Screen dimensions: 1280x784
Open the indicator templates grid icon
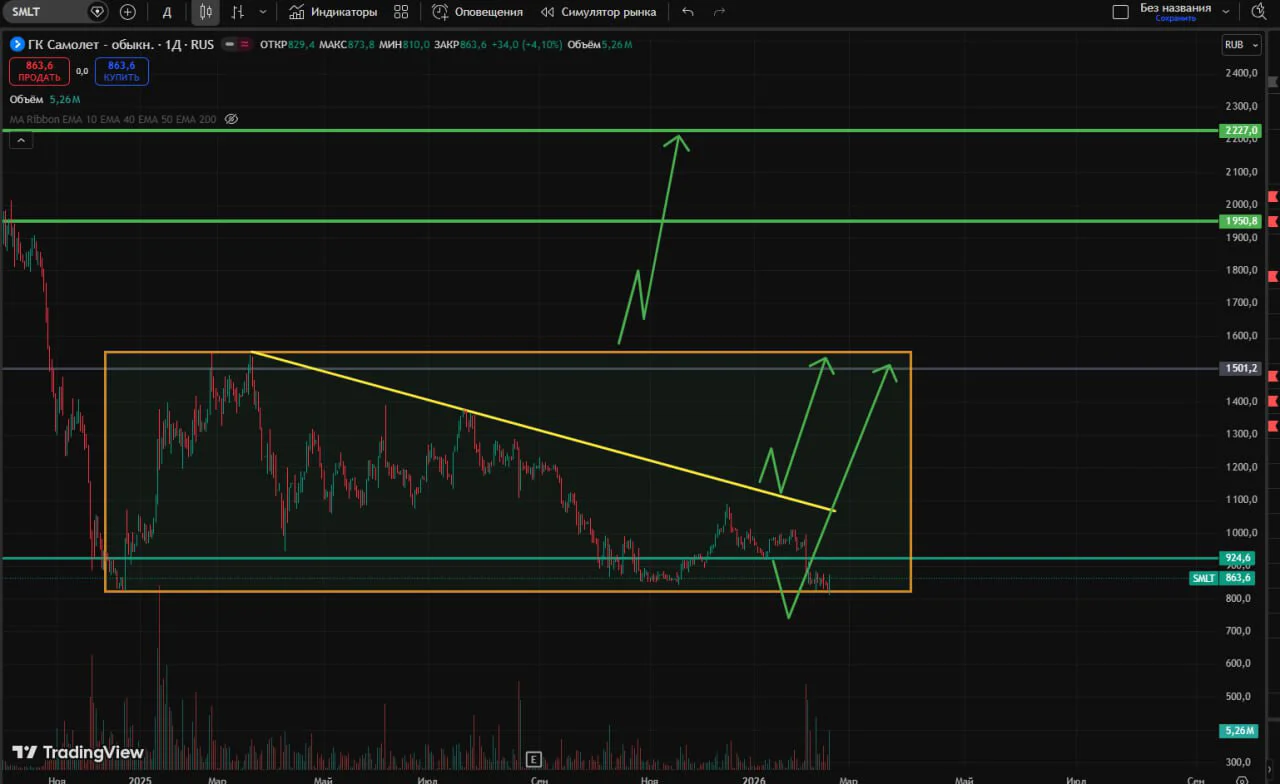[401, 12]
